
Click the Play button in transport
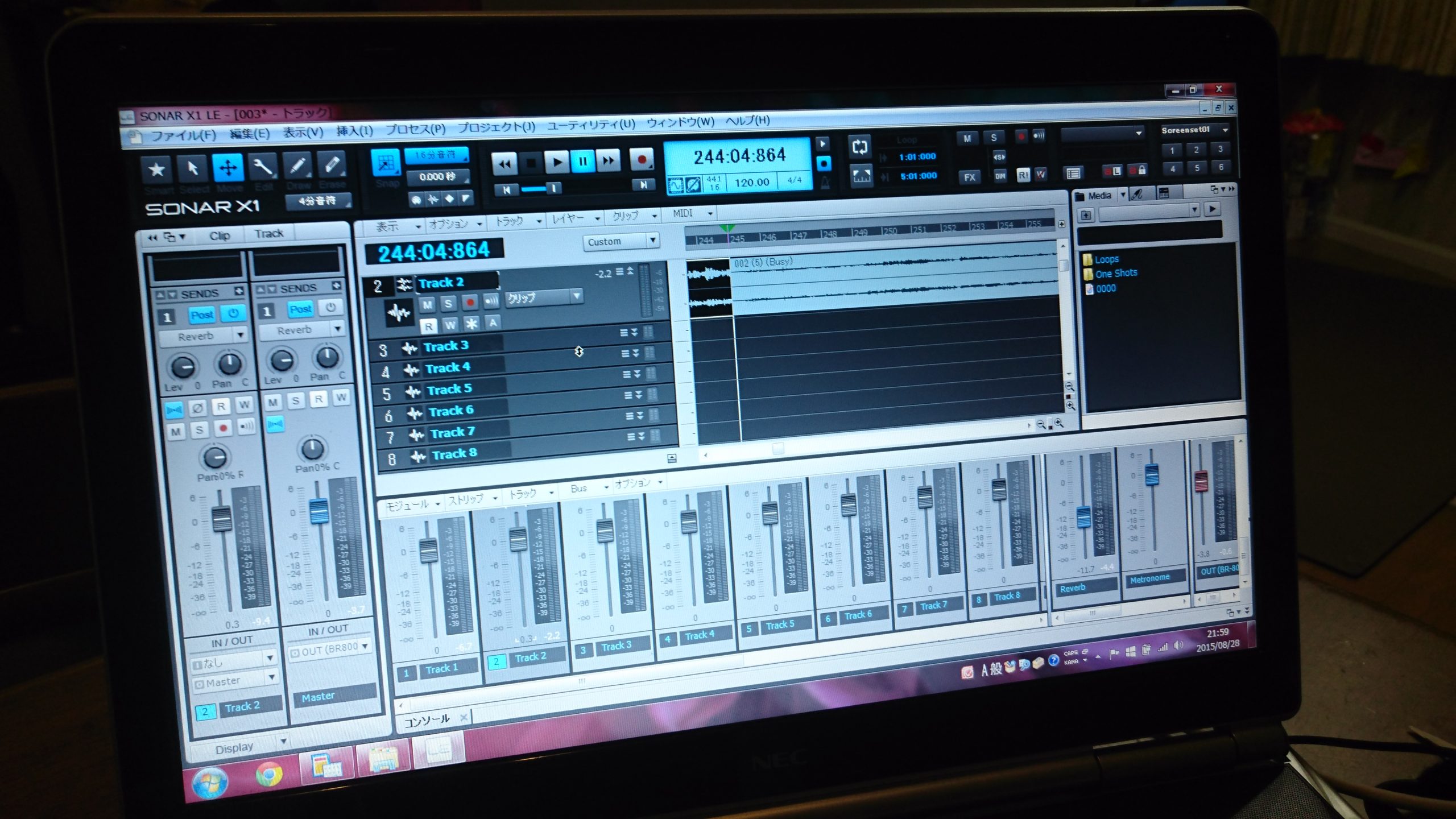(x=557, y=162)
